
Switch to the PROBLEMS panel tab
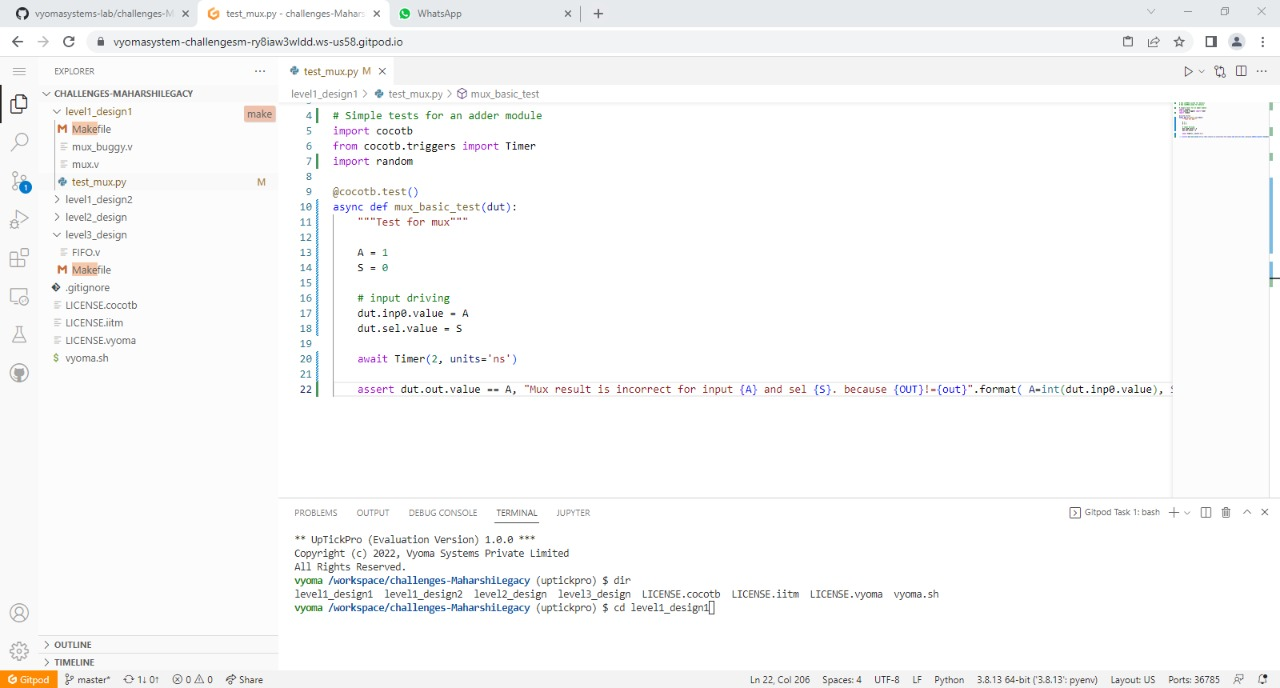[316, 513]
